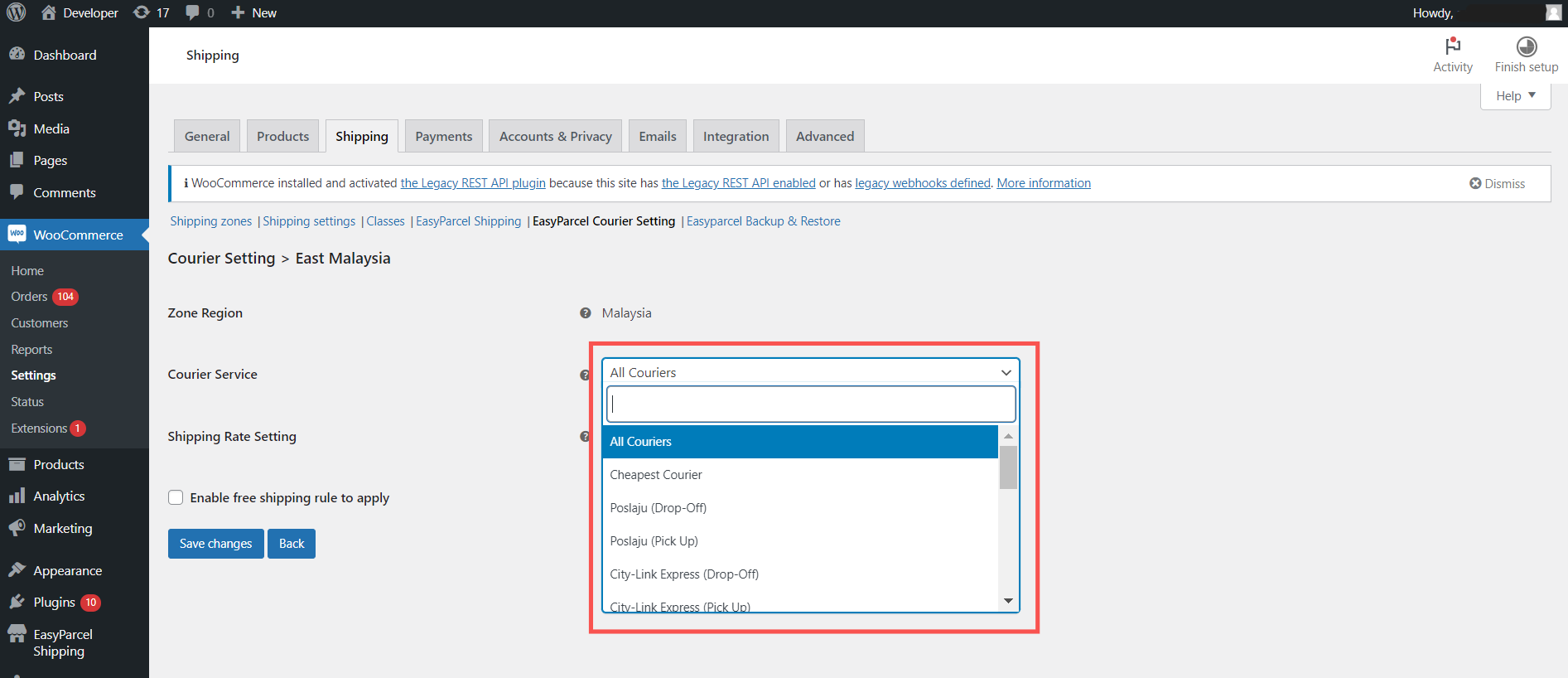Open the Classes sublink
This screenshot has width=1568, height=678.
(x=386, y=221)
